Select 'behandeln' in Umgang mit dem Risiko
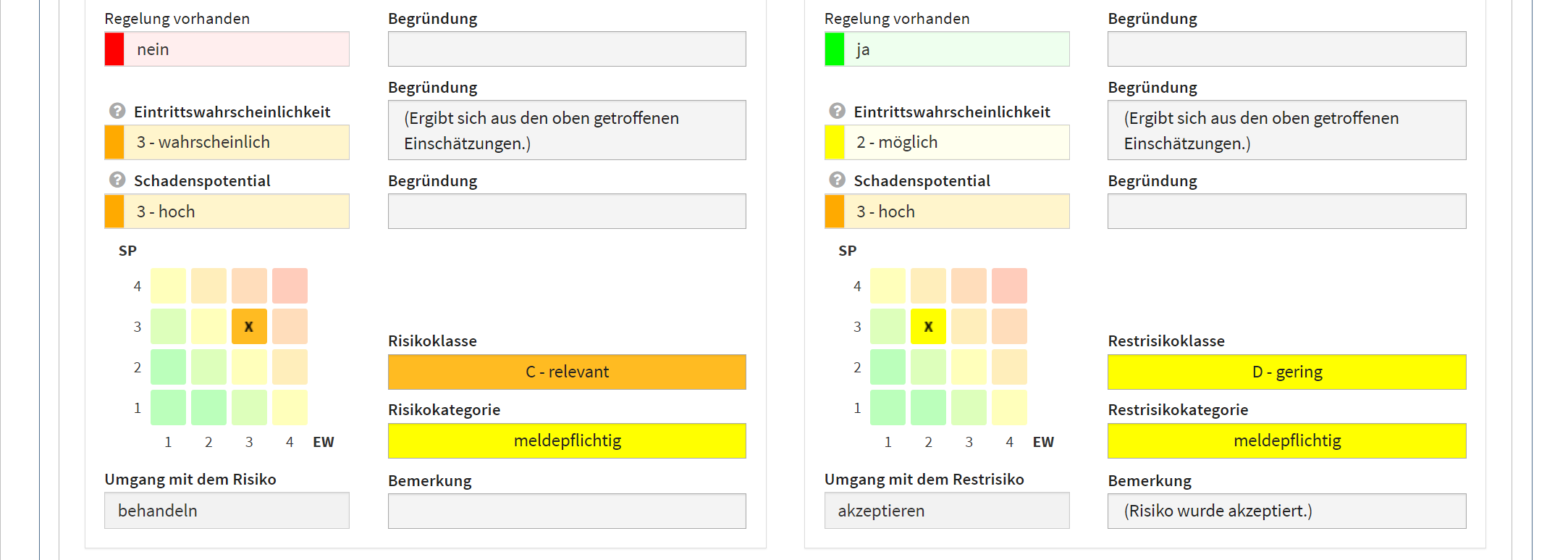This screenshot has width=1568, height=560. pos(227,511)
